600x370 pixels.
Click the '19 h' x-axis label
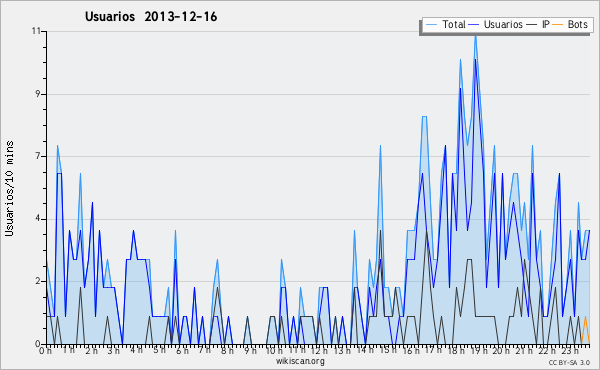coord(478,350)
